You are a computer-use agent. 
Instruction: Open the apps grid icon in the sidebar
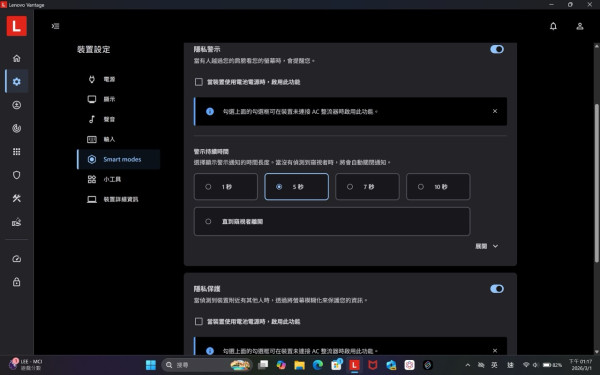[16, 152]
